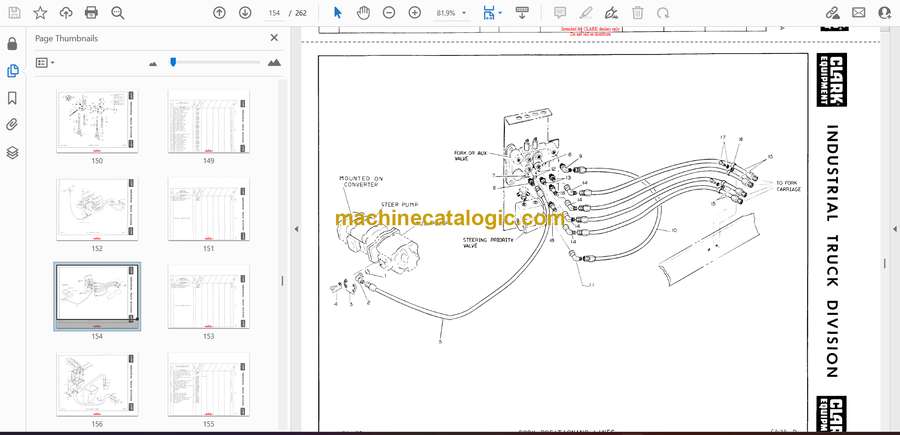Click the Save file icon

(x=14, y=13)
